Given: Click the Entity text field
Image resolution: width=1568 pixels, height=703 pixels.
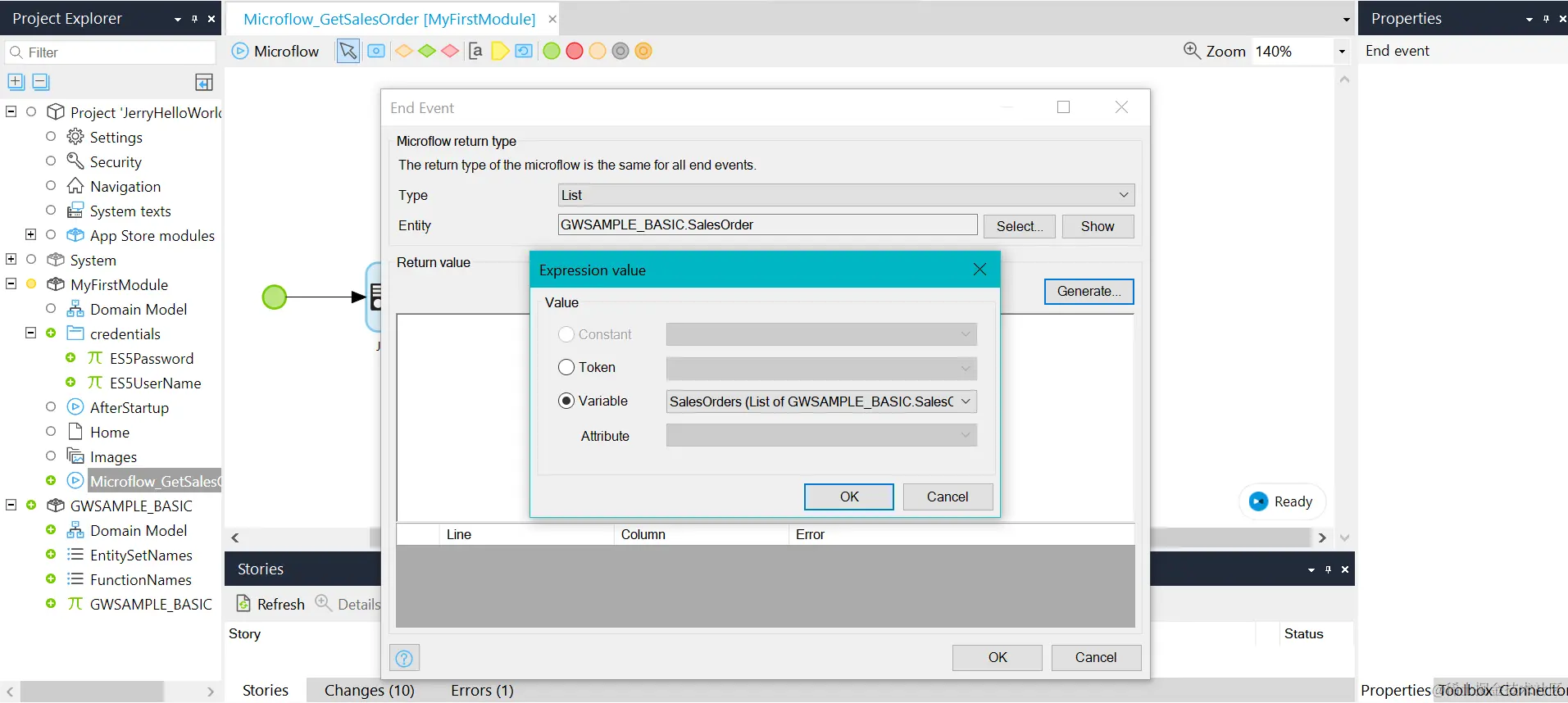Looking at the screenshot, I should tap(767, 225).
